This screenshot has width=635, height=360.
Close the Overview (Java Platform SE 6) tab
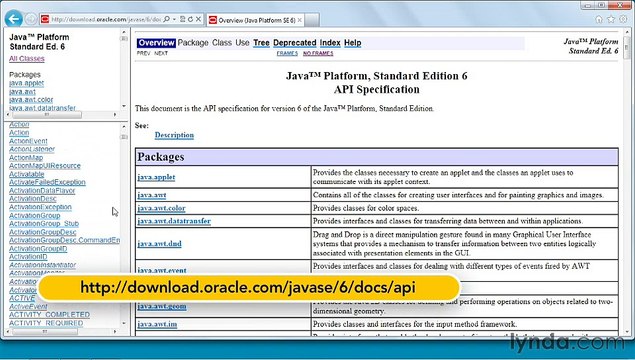coord(300,20)
